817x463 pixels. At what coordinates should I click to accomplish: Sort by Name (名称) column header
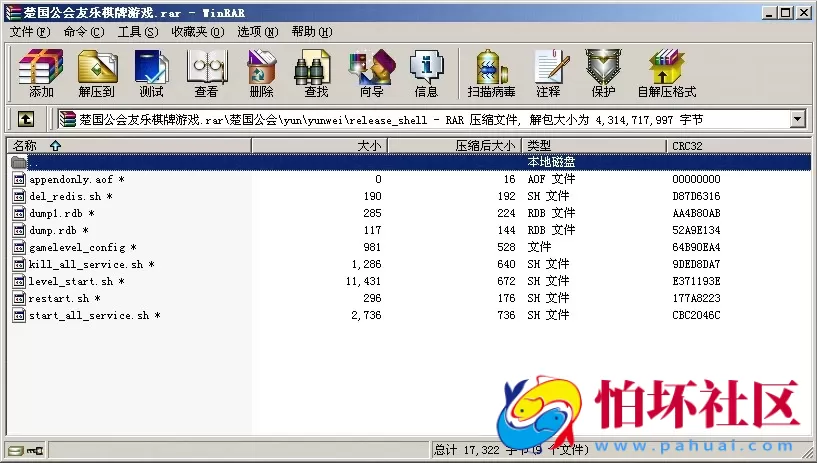[129, 146]
